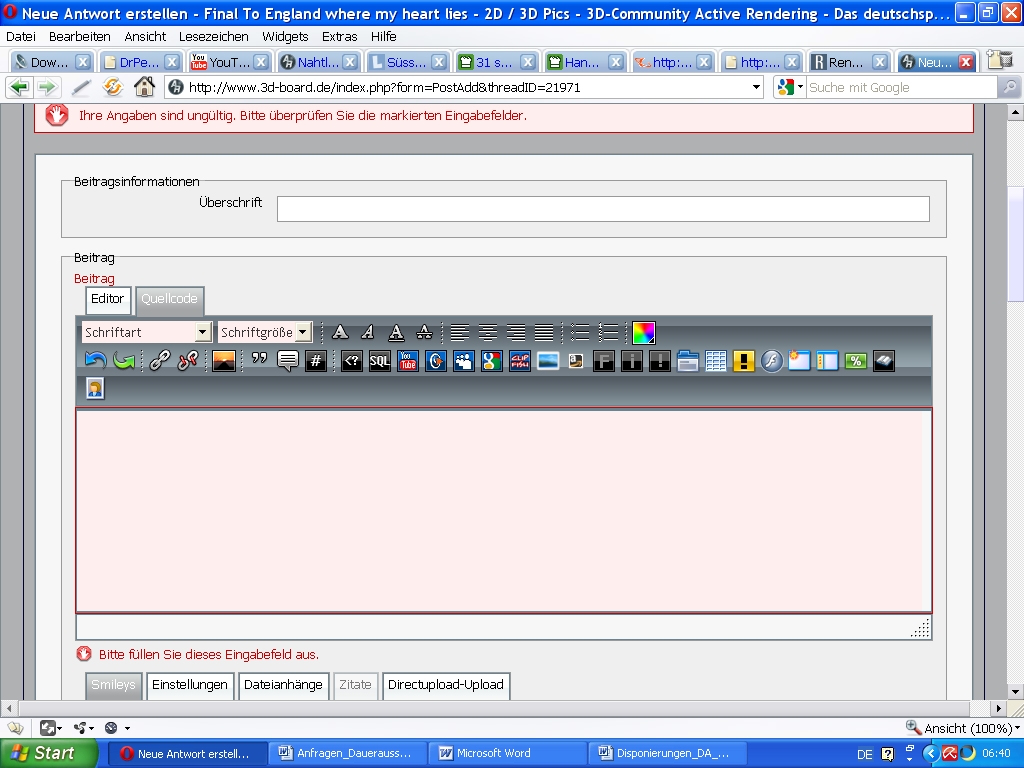1024x768 pixels.
Task: Select the Smileys tab
Action: pyautogui.click(x=114, y=685)
